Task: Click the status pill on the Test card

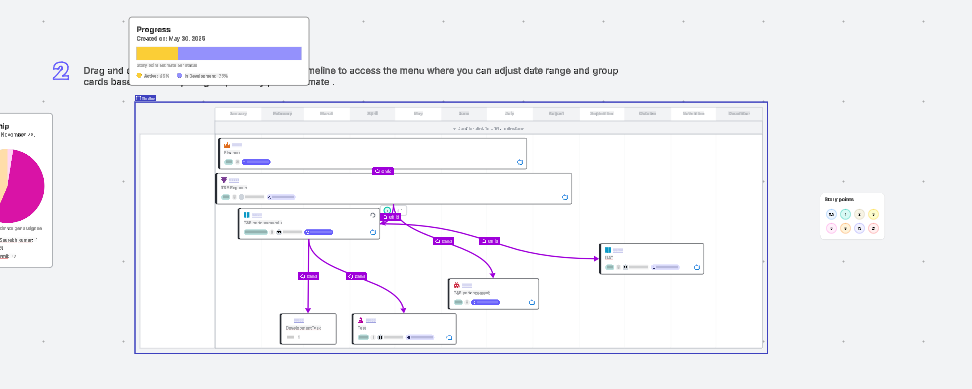Action: click(420, 338)
